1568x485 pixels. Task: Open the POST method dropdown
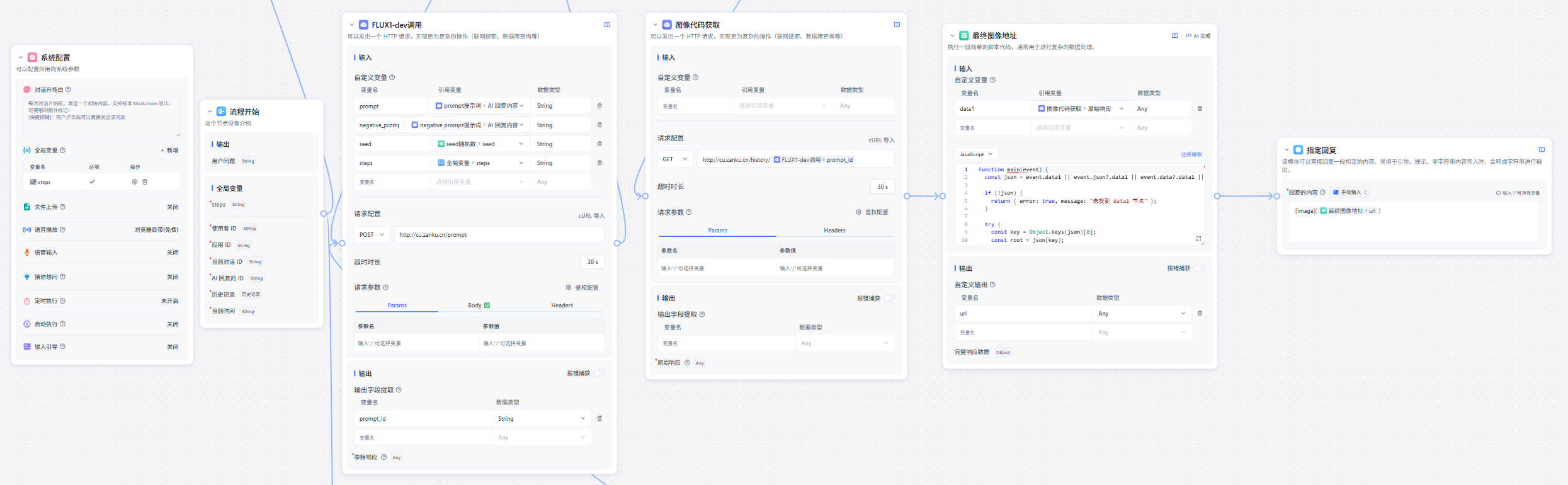(372, 234)
